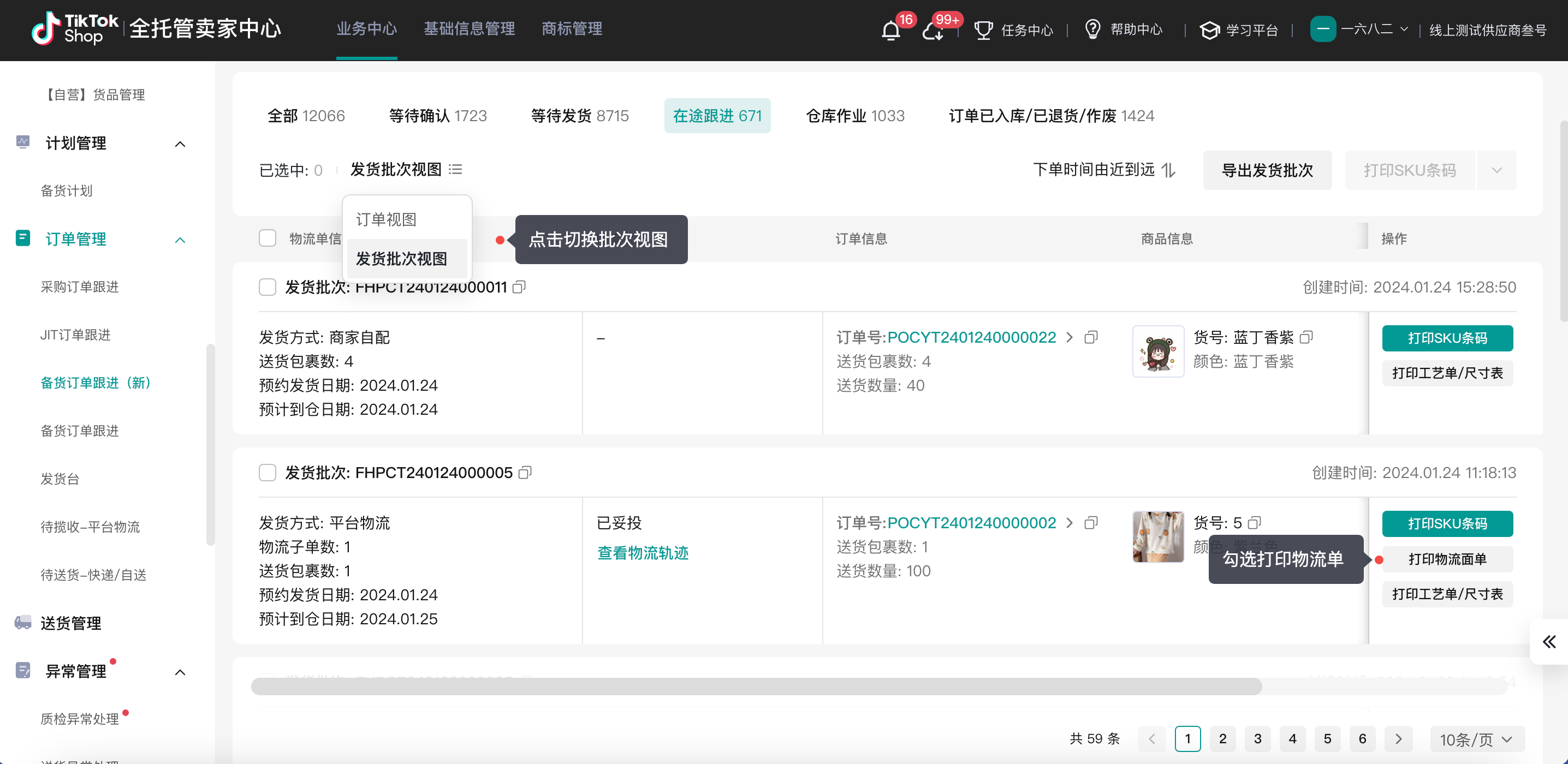Click the 导出发货批次 button
The image size is (1568, 764).
click(1267, 170)
